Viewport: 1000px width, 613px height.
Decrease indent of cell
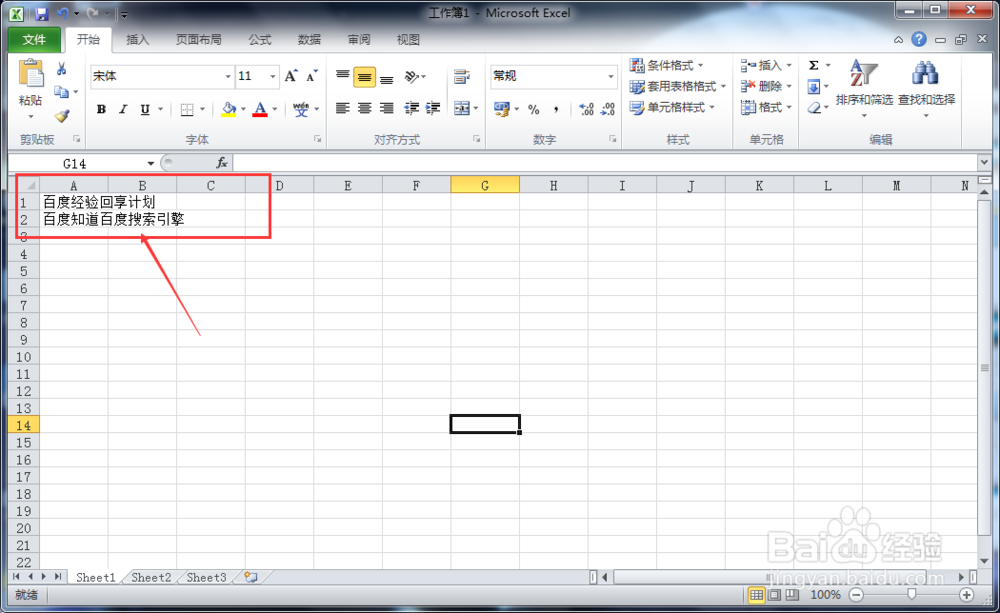click(412, 108)
